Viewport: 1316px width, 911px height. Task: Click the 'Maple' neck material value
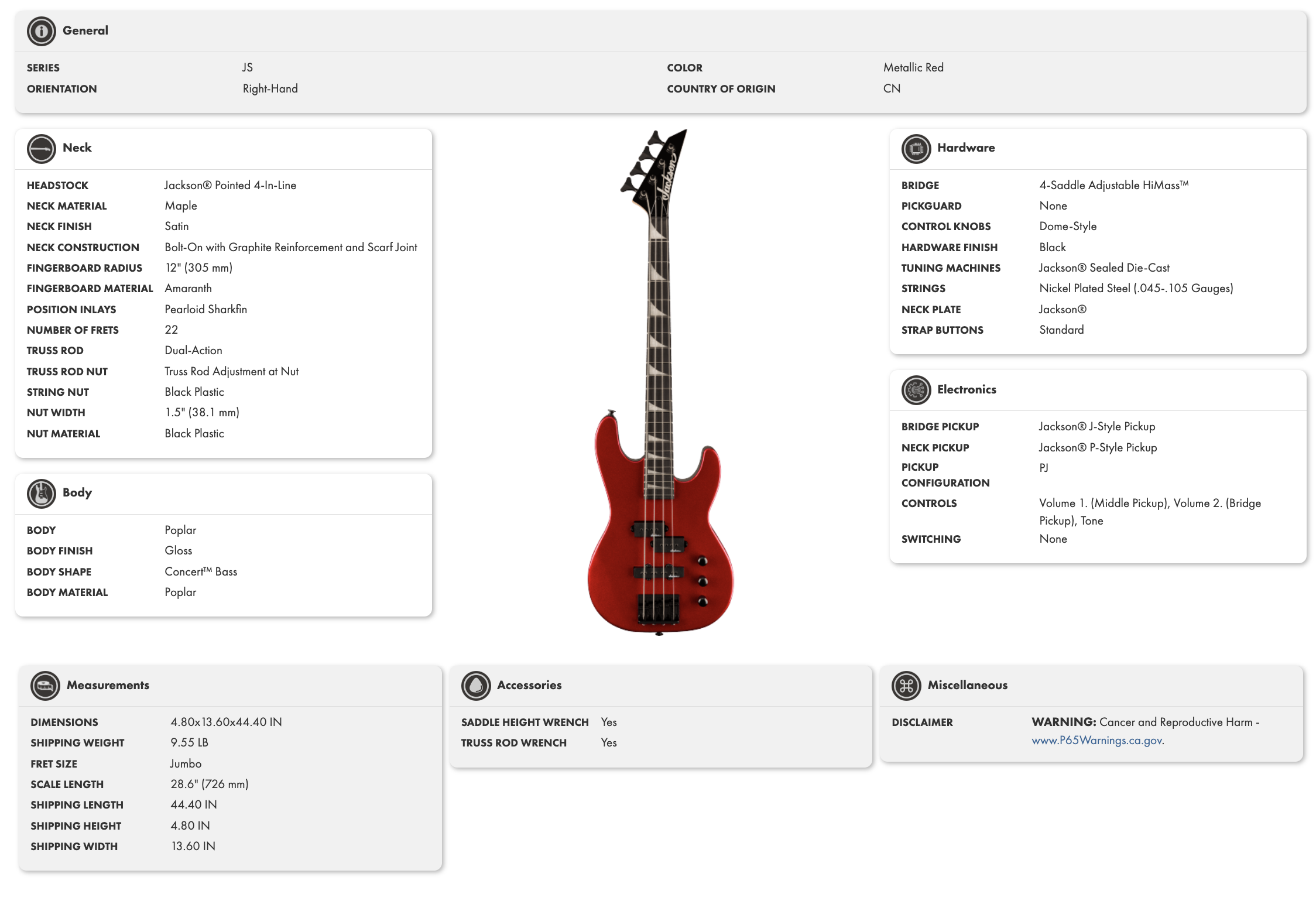(x=181, y=206)
